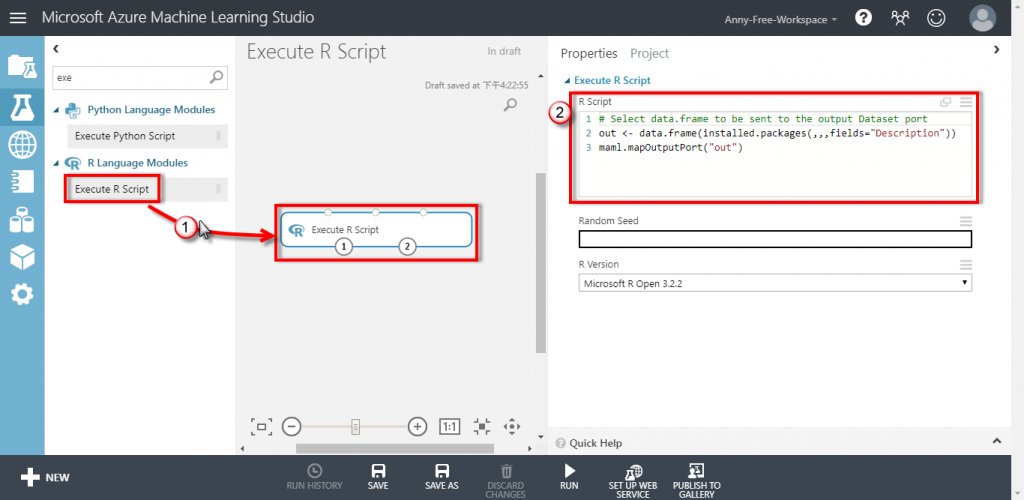The image size is (1024, 500).
Task: Open the Projects sidebar icon
Action: coord(22,67)
